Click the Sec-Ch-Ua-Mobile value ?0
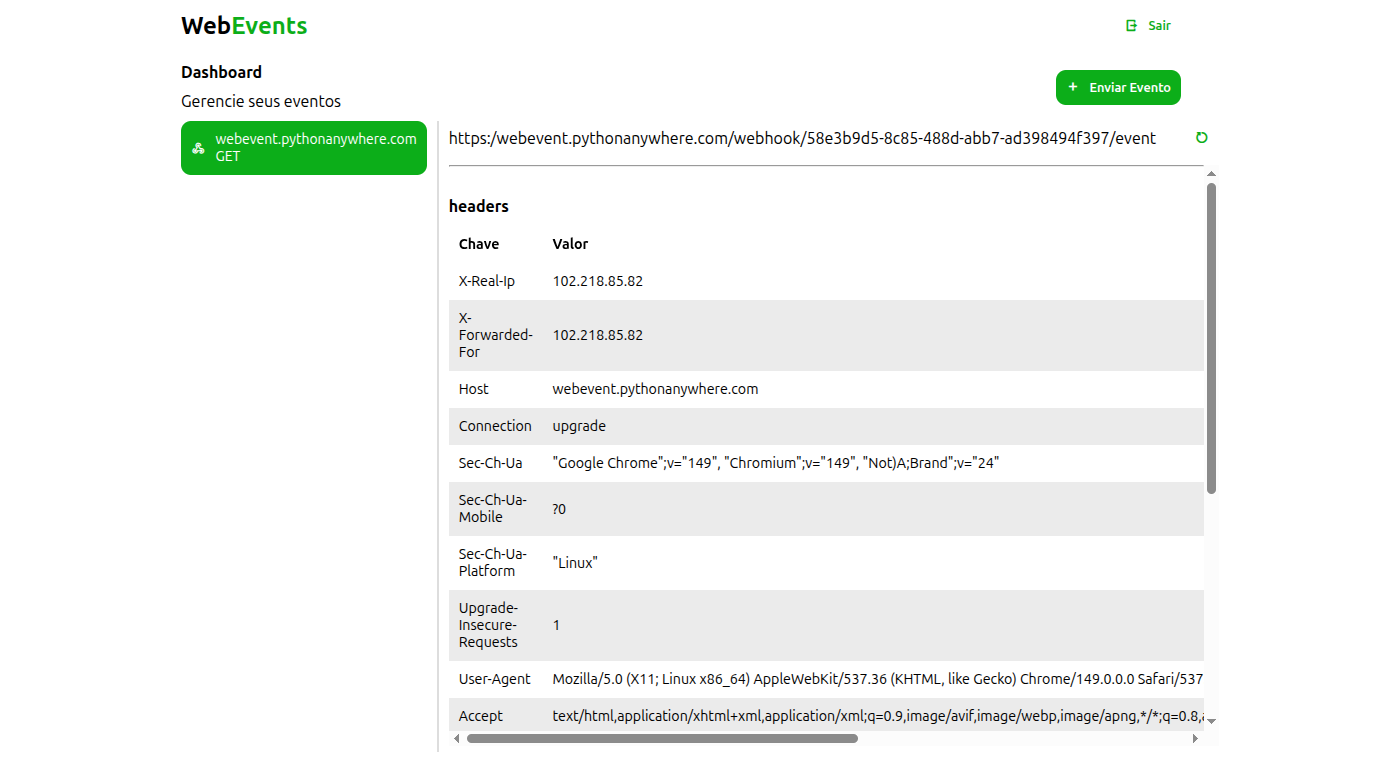Viewport: 1386px width, 773px height. (x=559, y=509)
